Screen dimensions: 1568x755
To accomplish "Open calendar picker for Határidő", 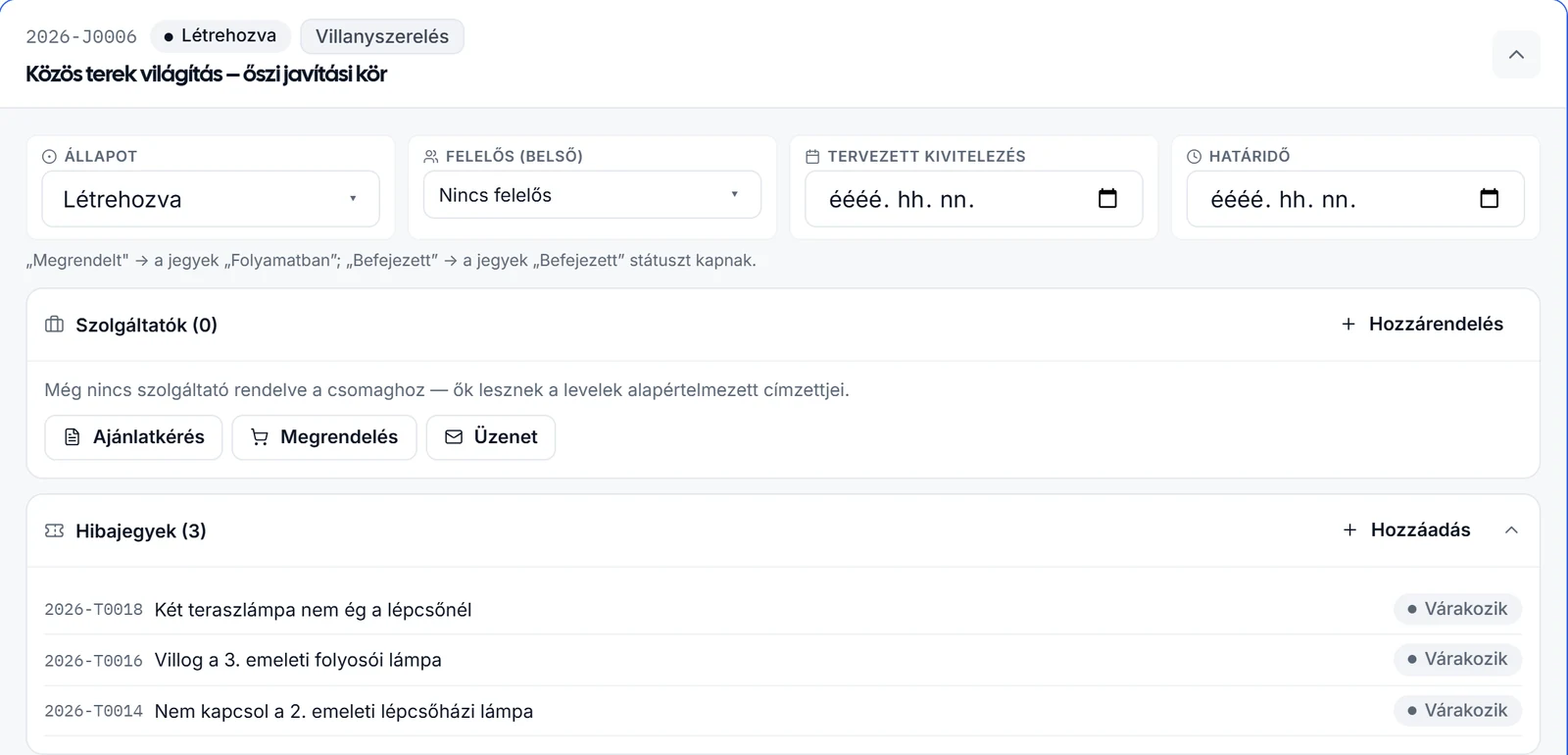I will tap(1489, 199).
